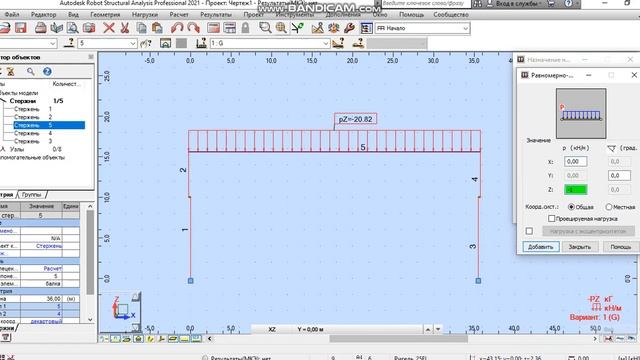The height and width of the screenshot is (360, 640).
Task: Click the Undo arrow icon
Action: click(177, 28)
